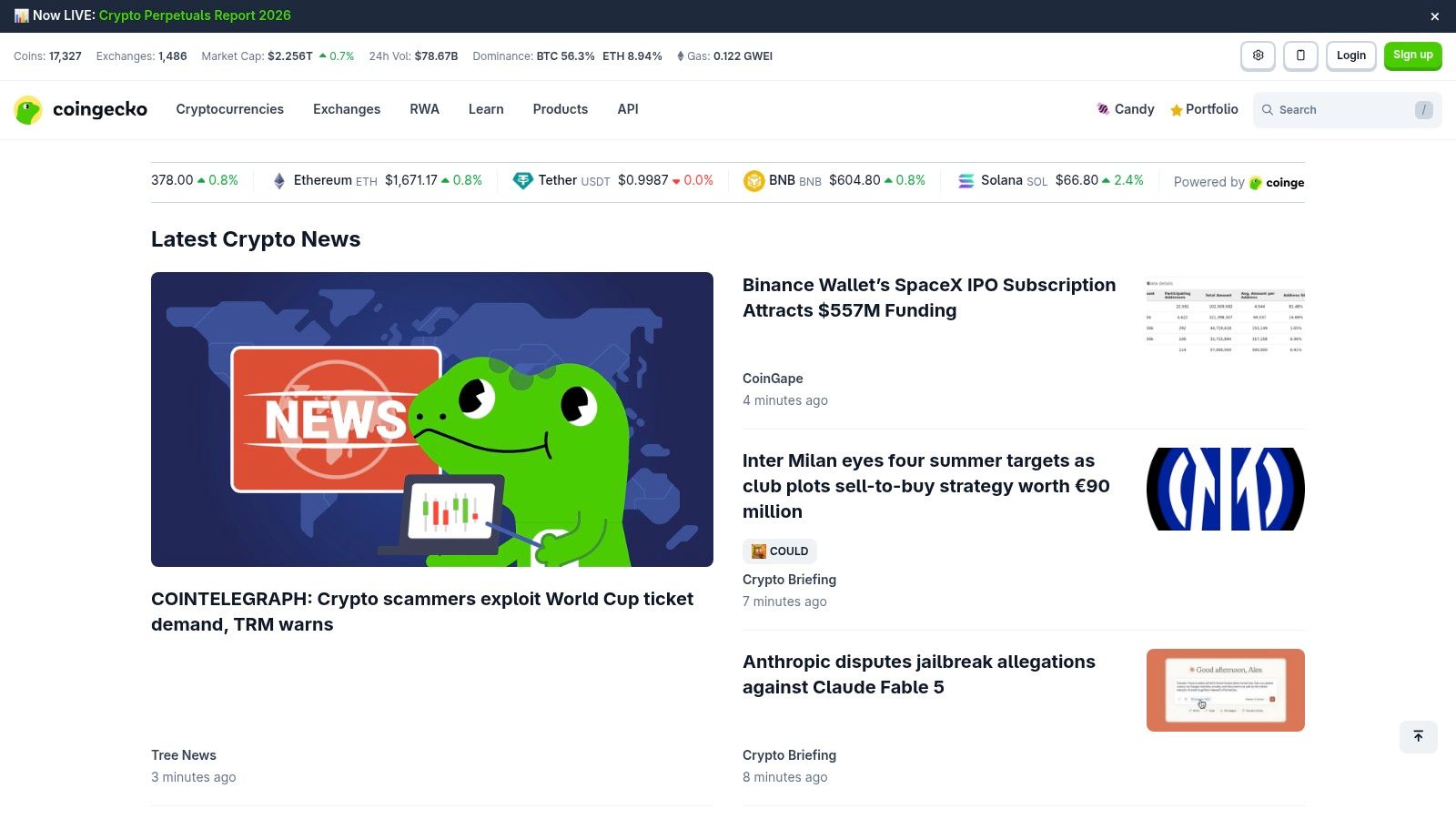Screen dimensions: 1456x819
Task: Click the 4 minutes ago timestamp
Action: click(x=785, y=400)
